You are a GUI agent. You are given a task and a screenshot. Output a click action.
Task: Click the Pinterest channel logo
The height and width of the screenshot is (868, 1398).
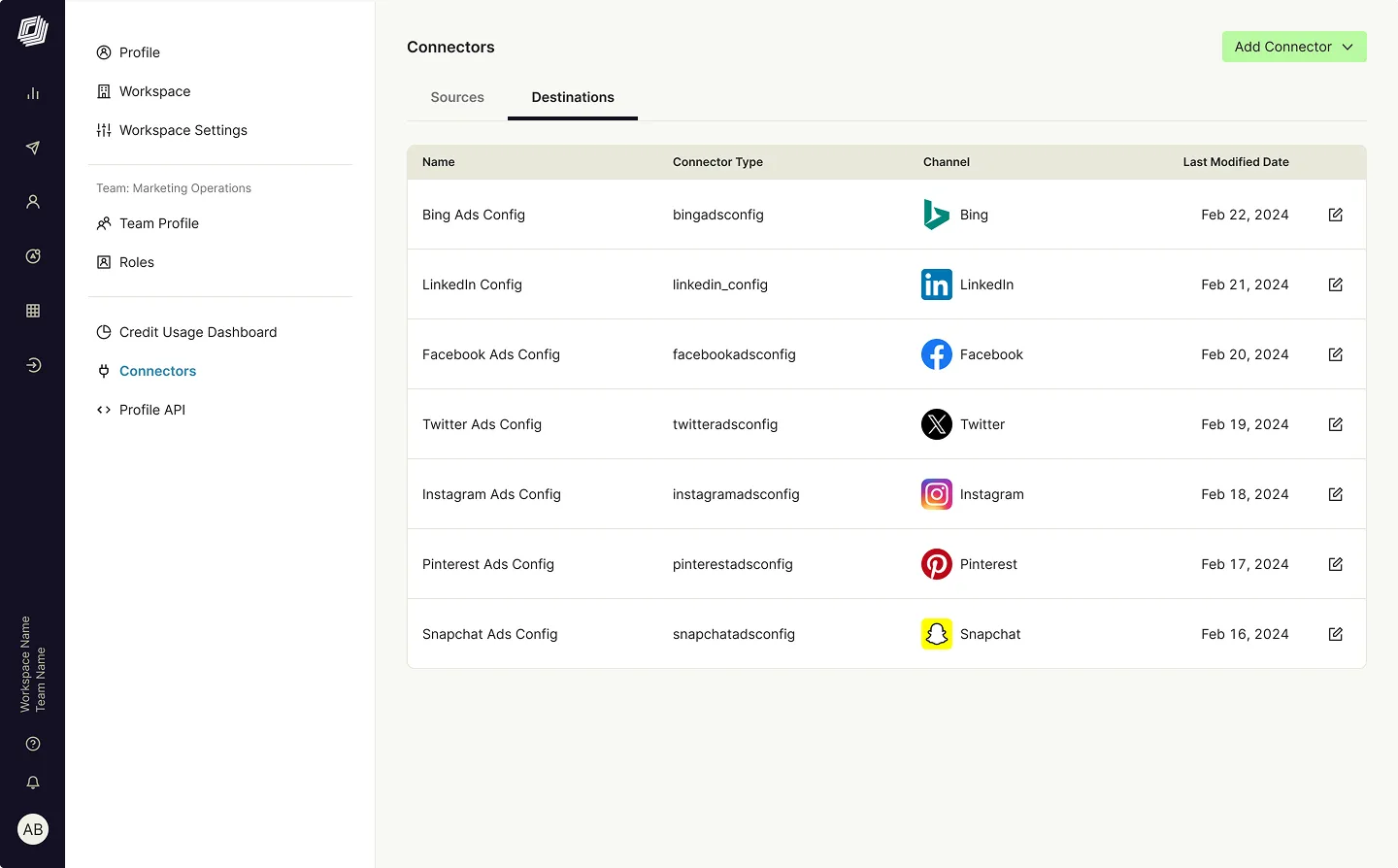click(x=936, y=564)
